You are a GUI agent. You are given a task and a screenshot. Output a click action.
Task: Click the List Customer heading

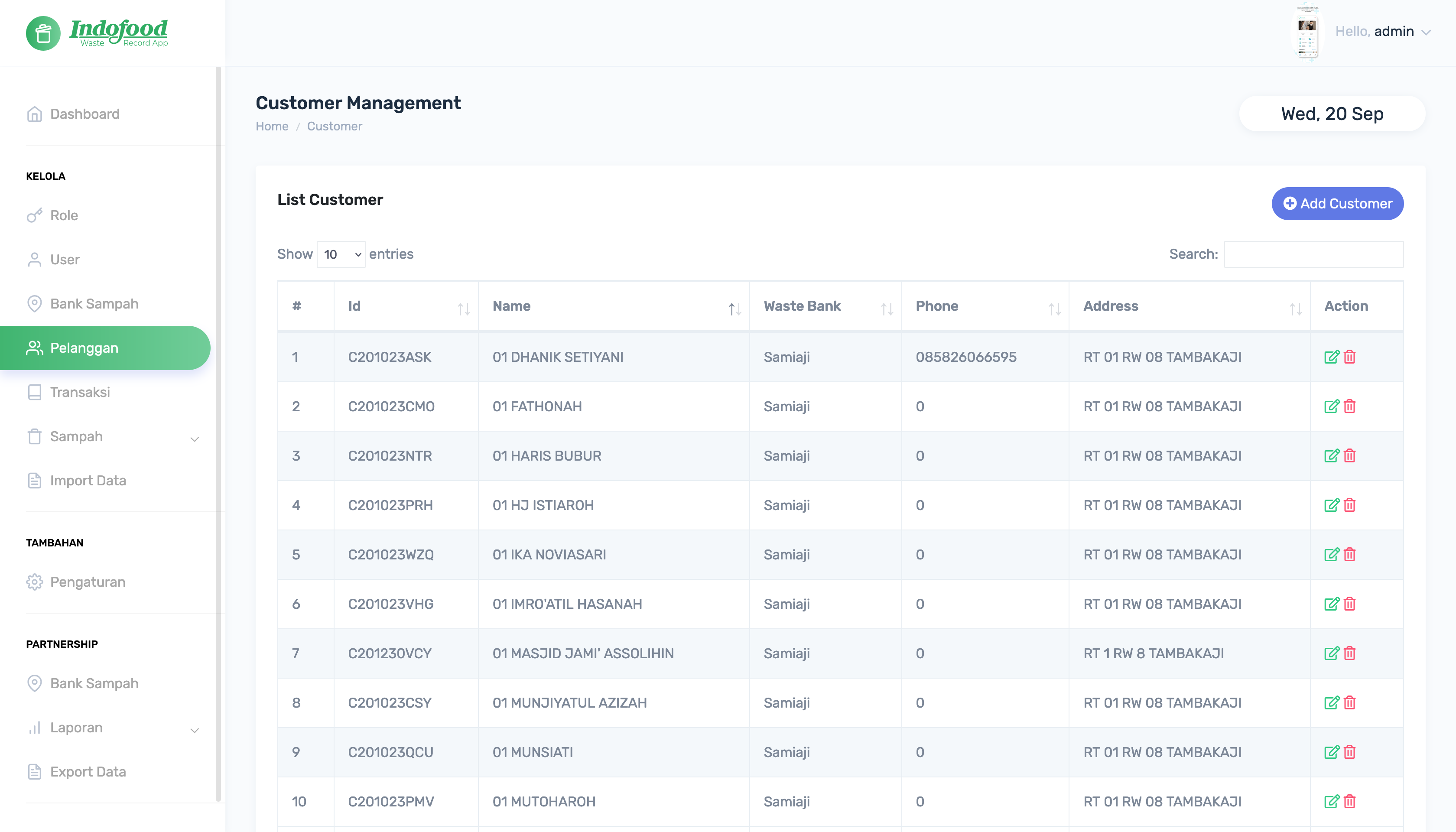tap(330, 200)
